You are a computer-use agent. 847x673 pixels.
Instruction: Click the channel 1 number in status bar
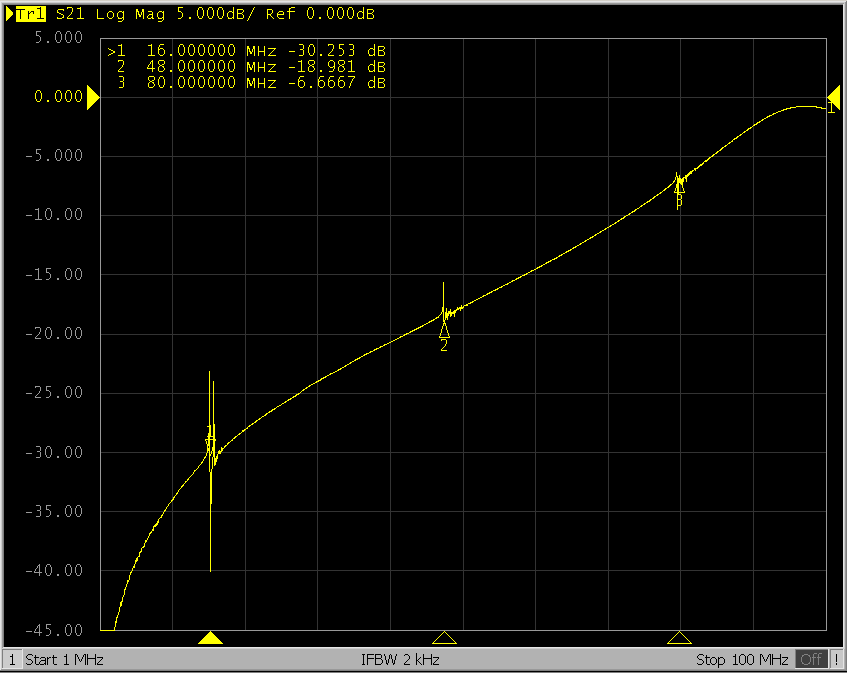tap(12, 660)
